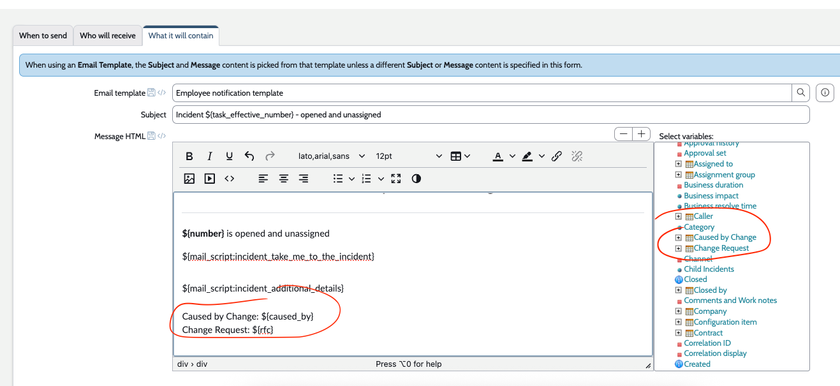Viewport: 840px width, 386px height.
Task: Redo the last undone edit
Action: [x=269, y=156]
